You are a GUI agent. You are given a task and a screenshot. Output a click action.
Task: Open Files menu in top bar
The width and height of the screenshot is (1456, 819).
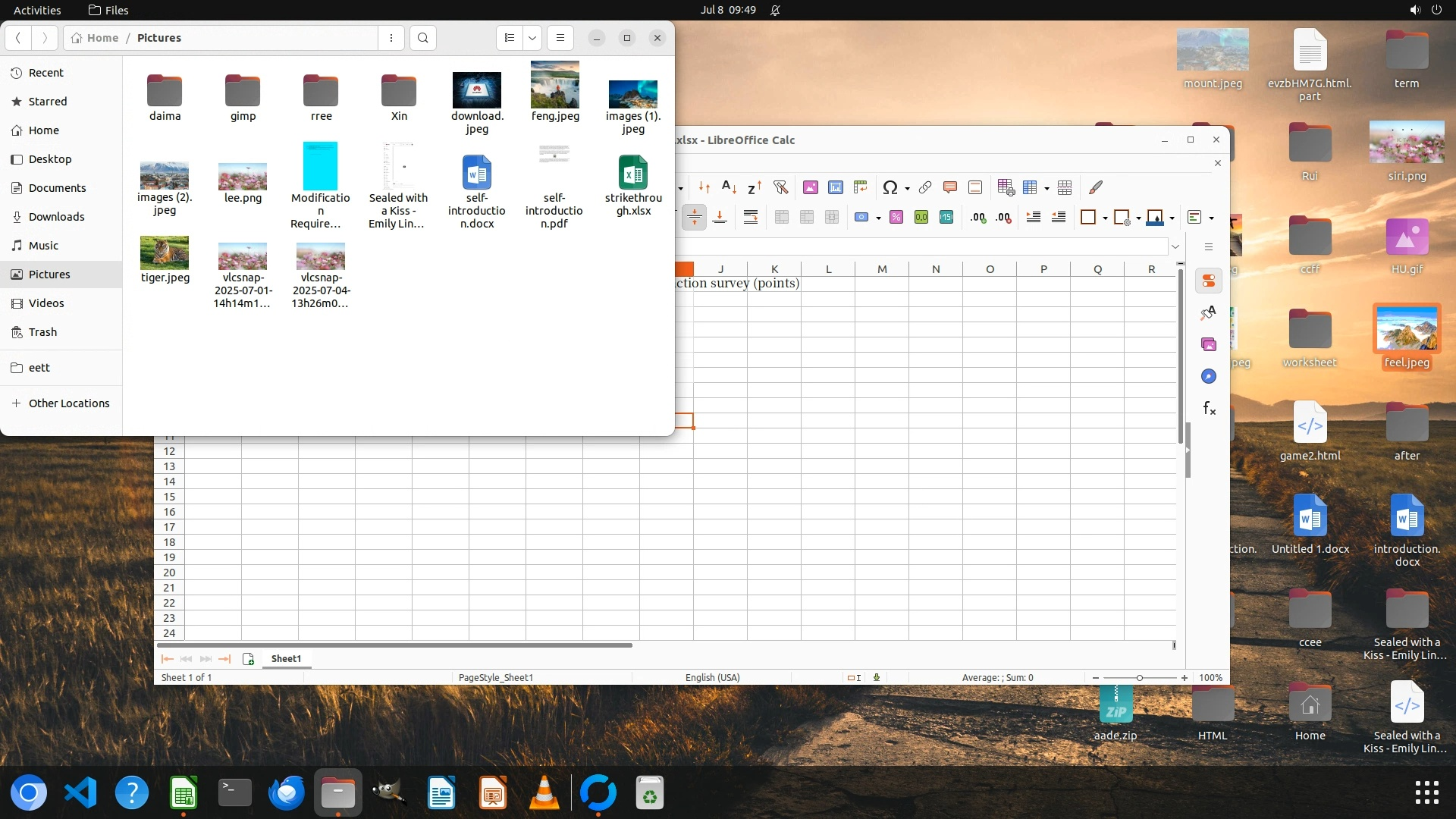108,10
